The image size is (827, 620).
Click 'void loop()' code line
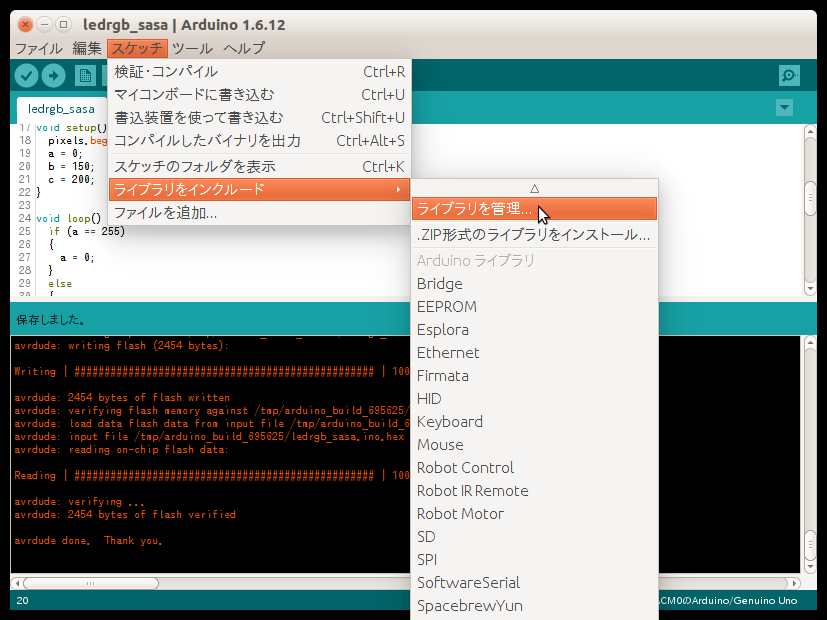click(69, 218)
